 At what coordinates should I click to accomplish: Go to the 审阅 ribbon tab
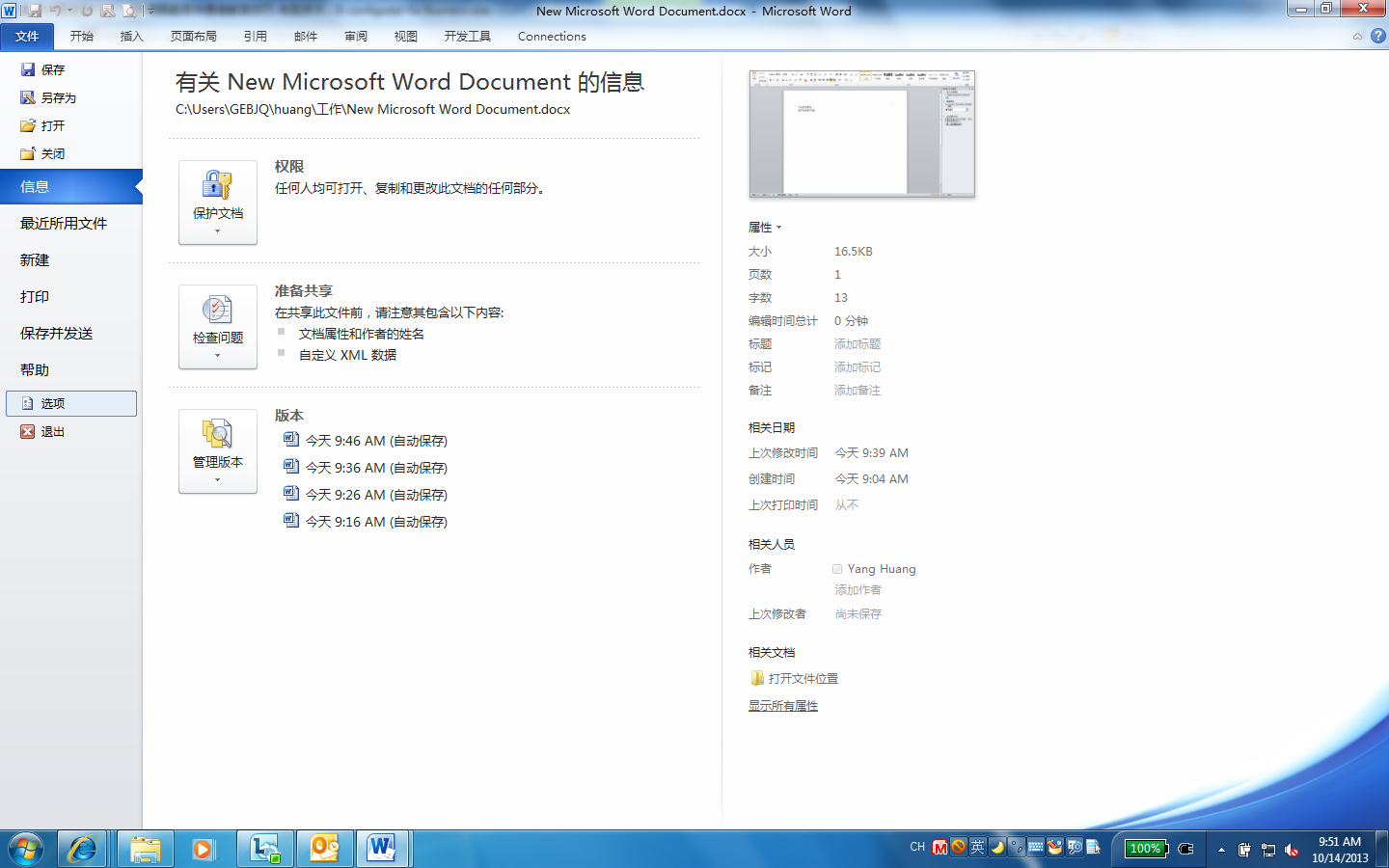[356, 37]
